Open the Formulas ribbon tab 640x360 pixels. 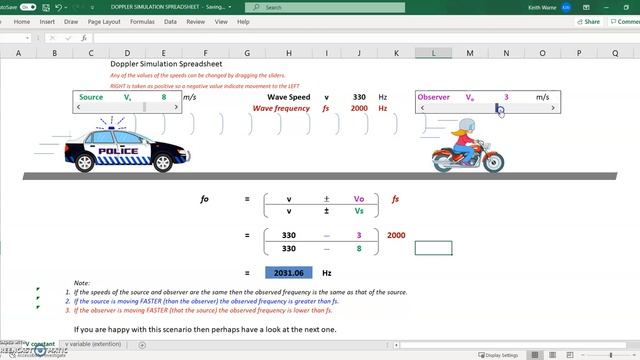pyautogui.click(x=142, y=22)
